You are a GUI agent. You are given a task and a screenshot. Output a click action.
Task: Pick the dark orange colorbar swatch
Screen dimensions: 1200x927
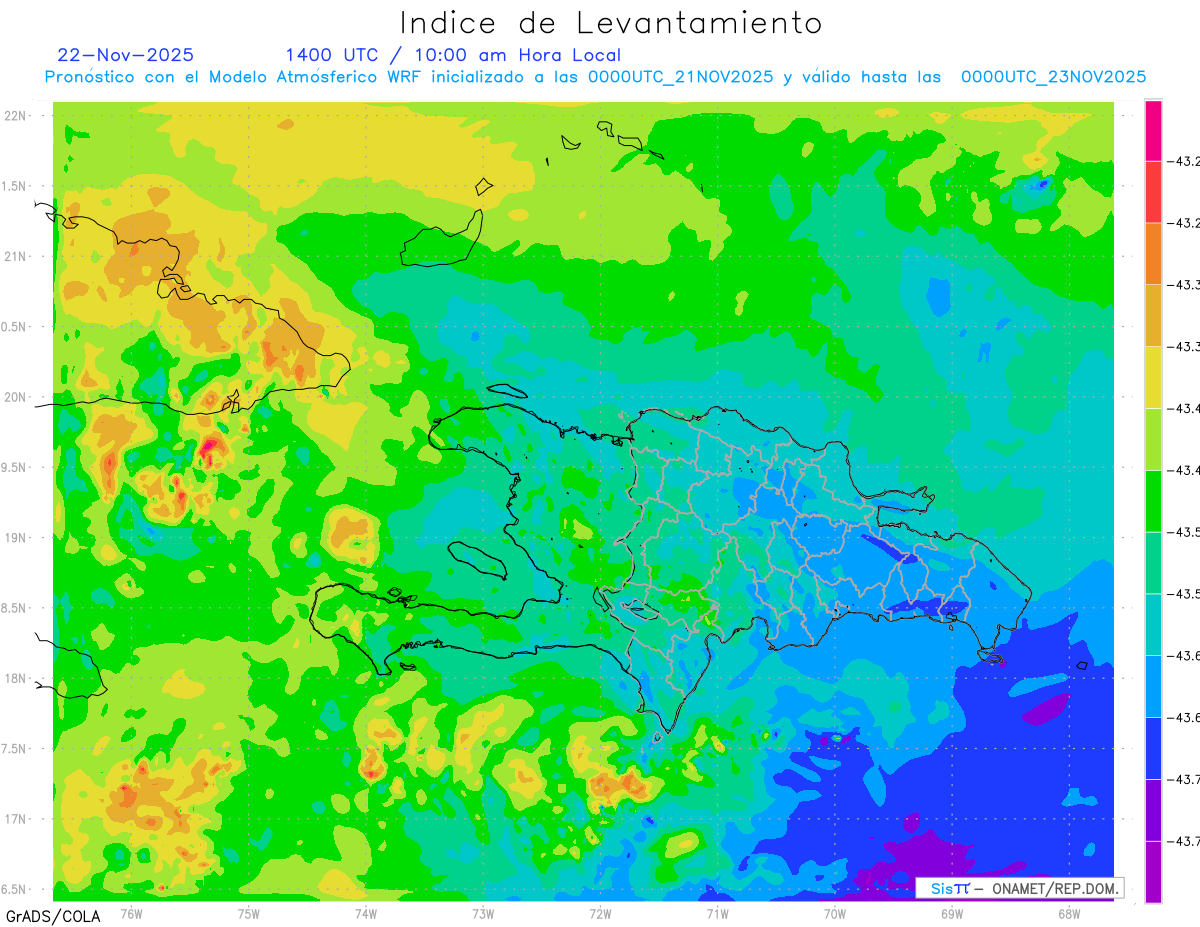coord(1153,254)
